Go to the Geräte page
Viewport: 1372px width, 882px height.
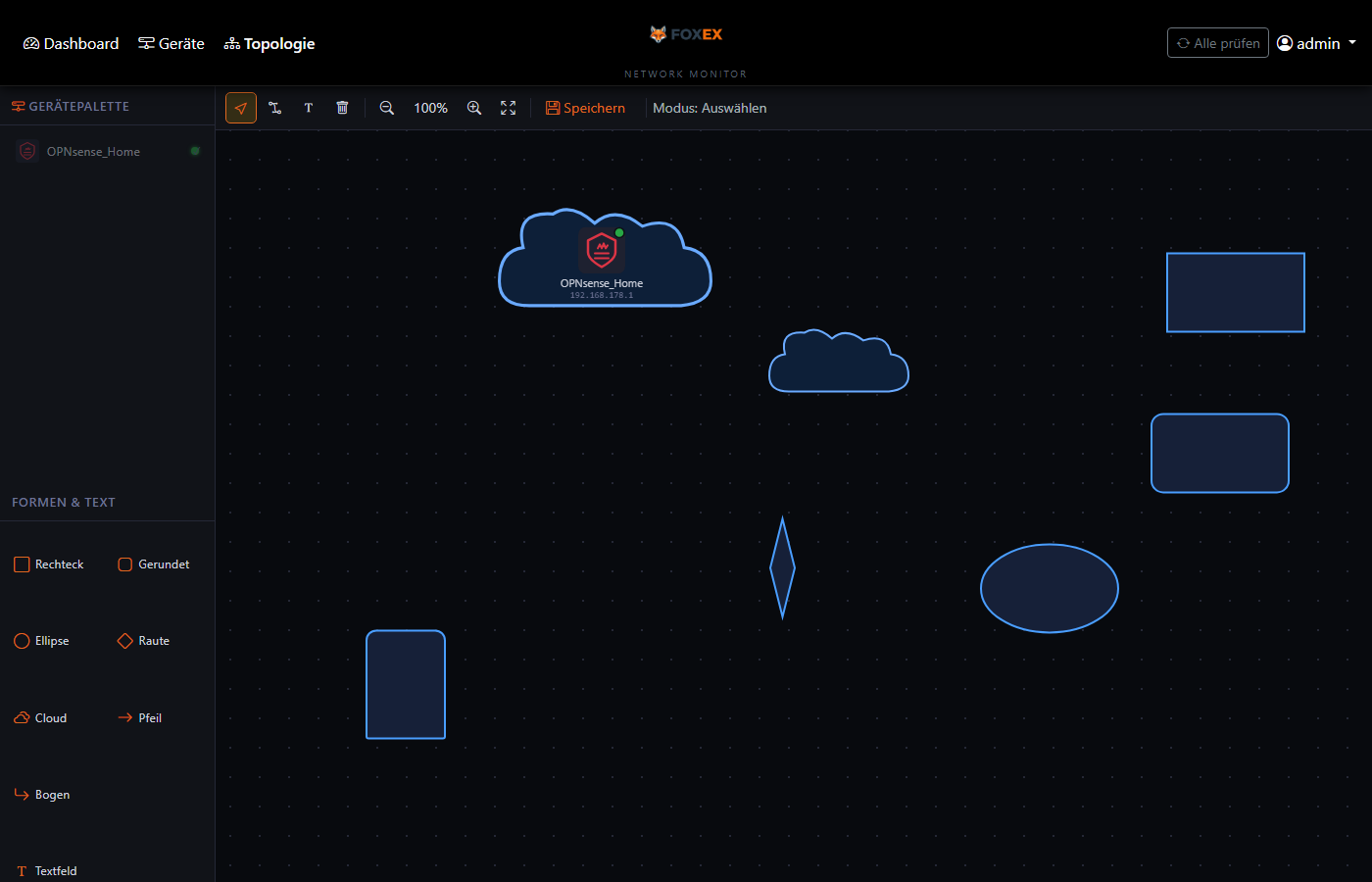tap(171, 44)
